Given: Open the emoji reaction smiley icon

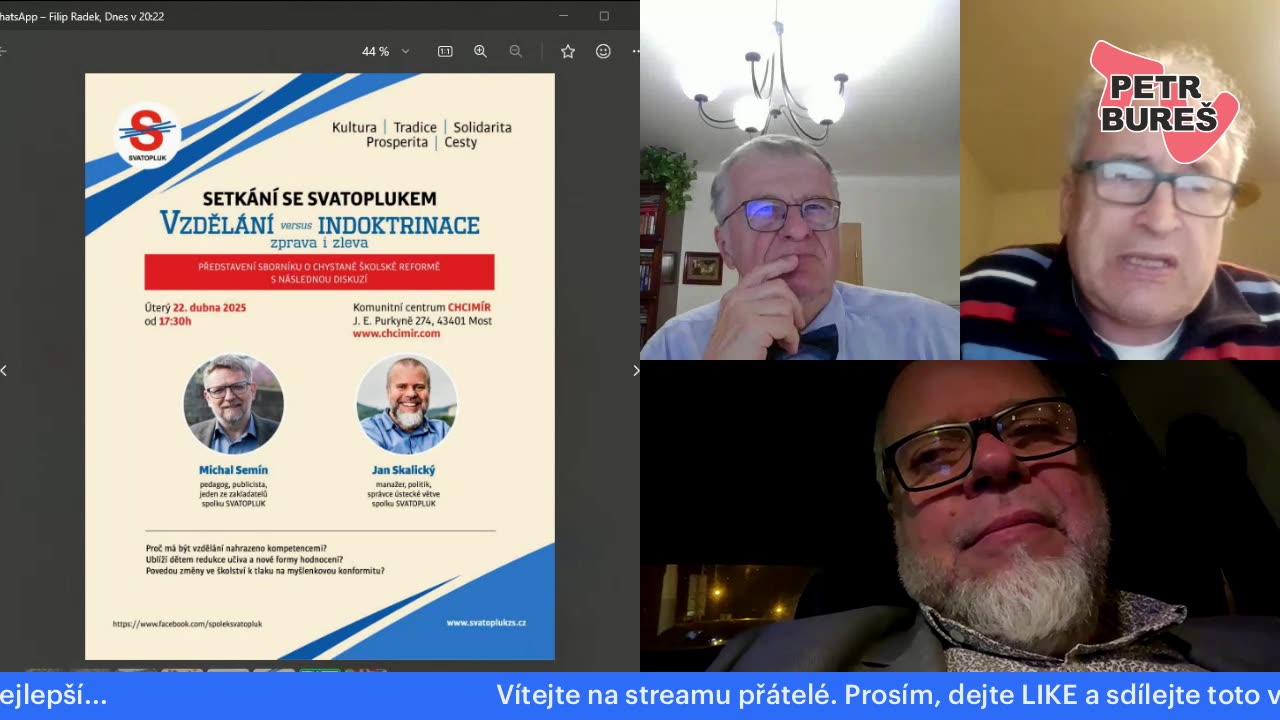Looking at the screenshot, I should click(603, 51).
